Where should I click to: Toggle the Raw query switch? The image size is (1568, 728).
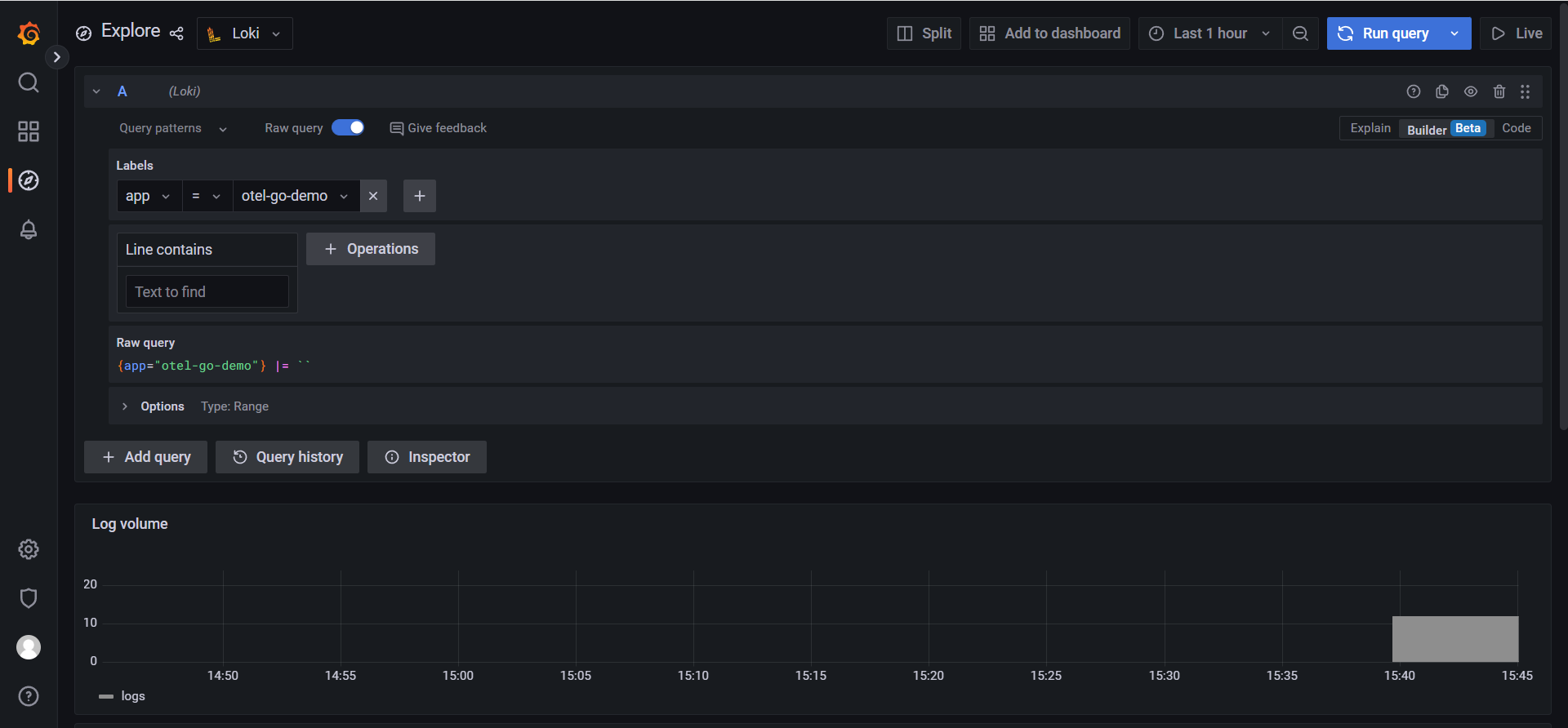348,127
